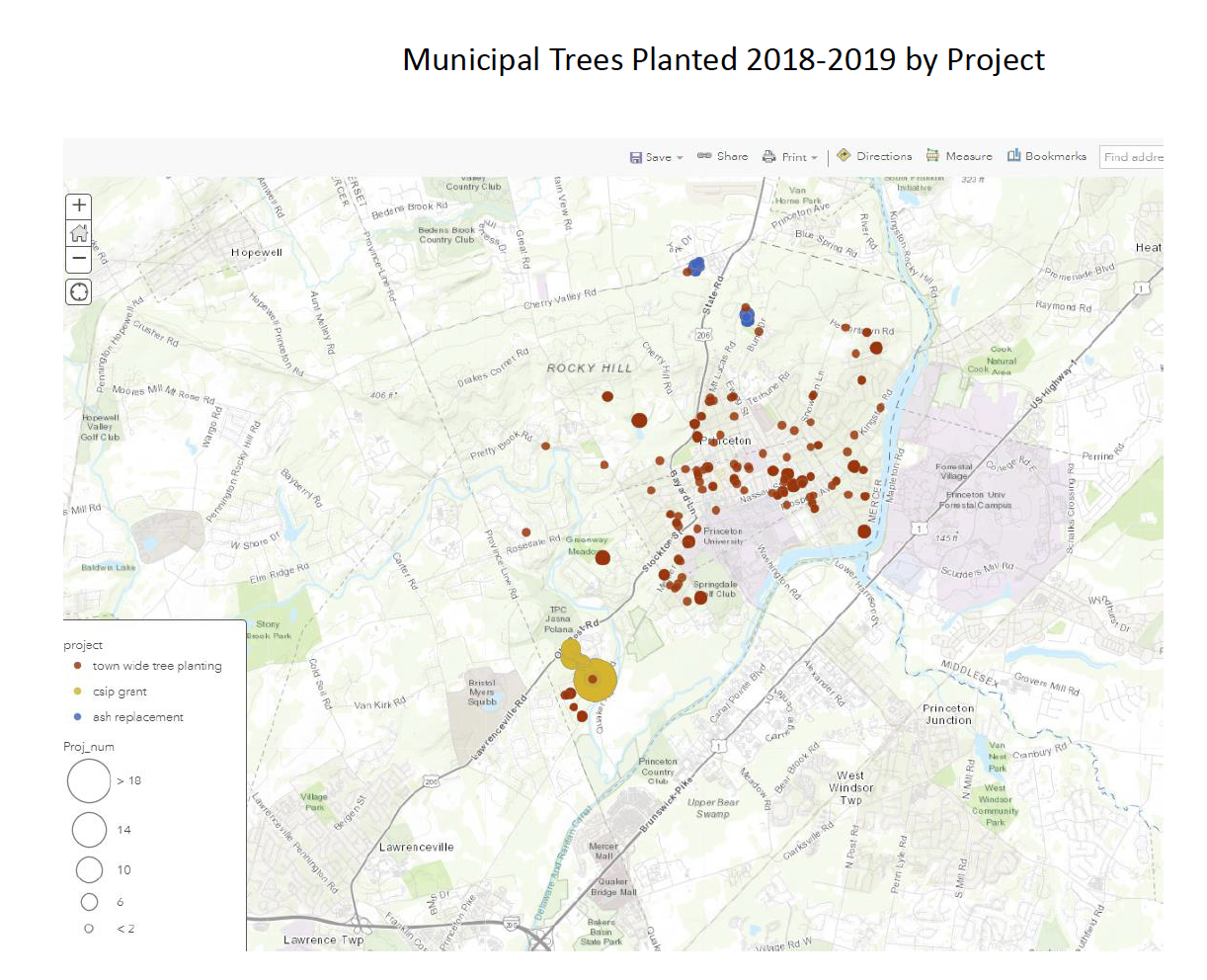
Task: Open the Bookmarks tool
Action: click(1046, 156)
